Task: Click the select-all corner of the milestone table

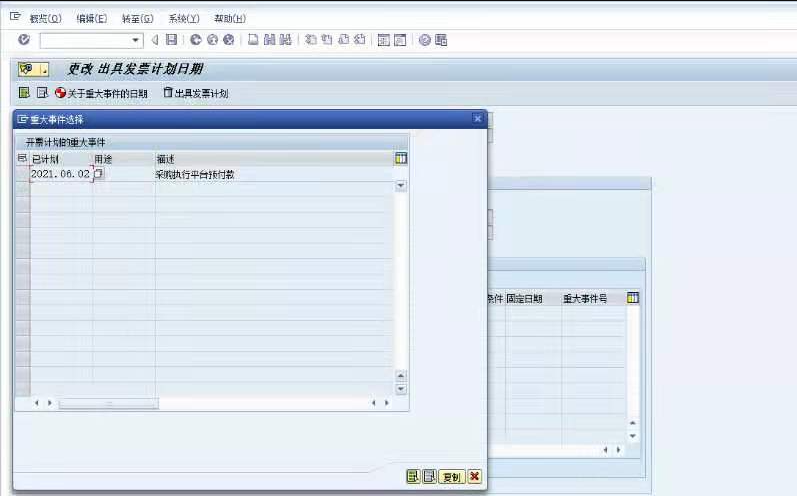Action: (x=22, y=159)
